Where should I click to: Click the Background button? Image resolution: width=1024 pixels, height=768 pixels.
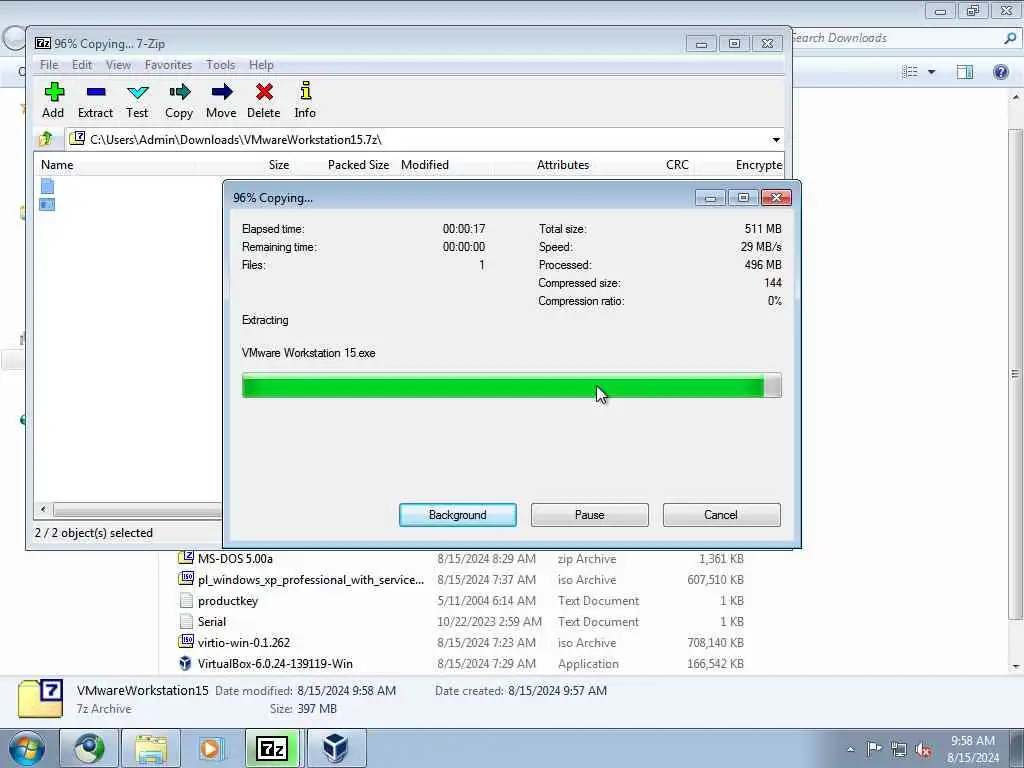[x=458, y=515]
